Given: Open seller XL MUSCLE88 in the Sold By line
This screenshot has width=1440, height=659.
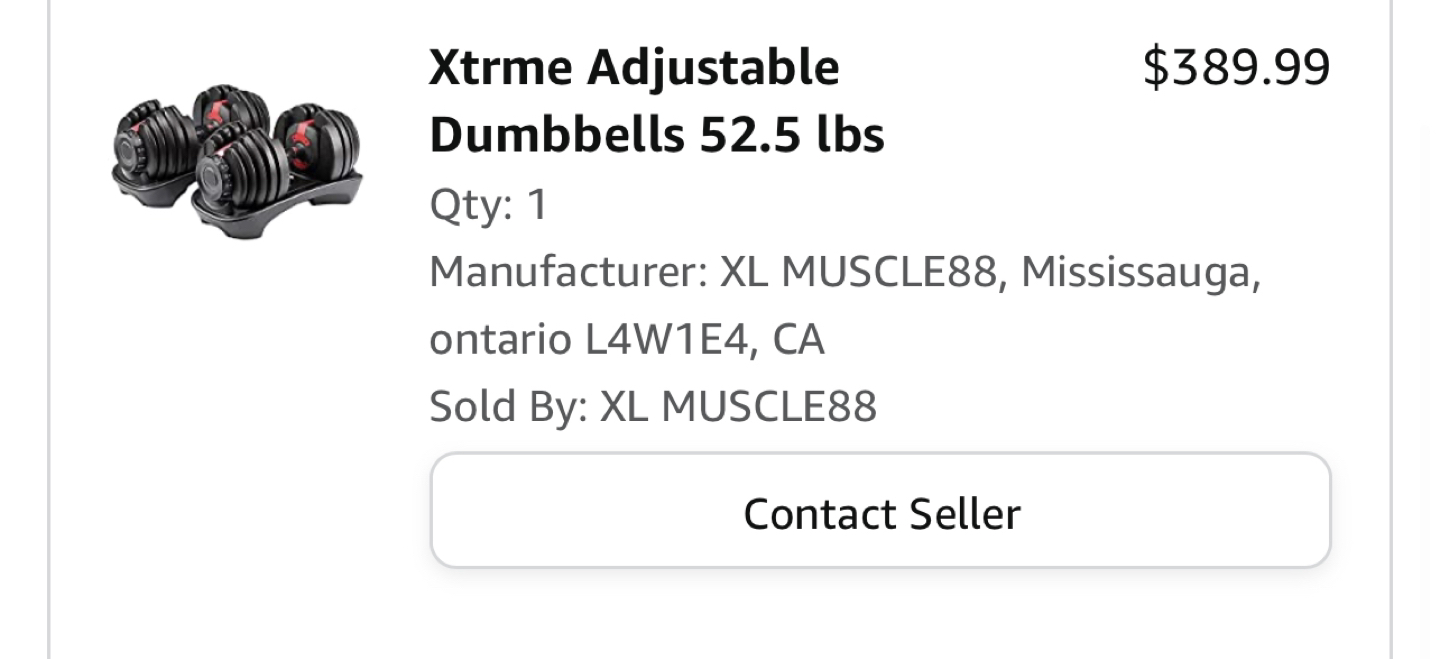Looking at the screenshot, I should click(x=738, y=407).
